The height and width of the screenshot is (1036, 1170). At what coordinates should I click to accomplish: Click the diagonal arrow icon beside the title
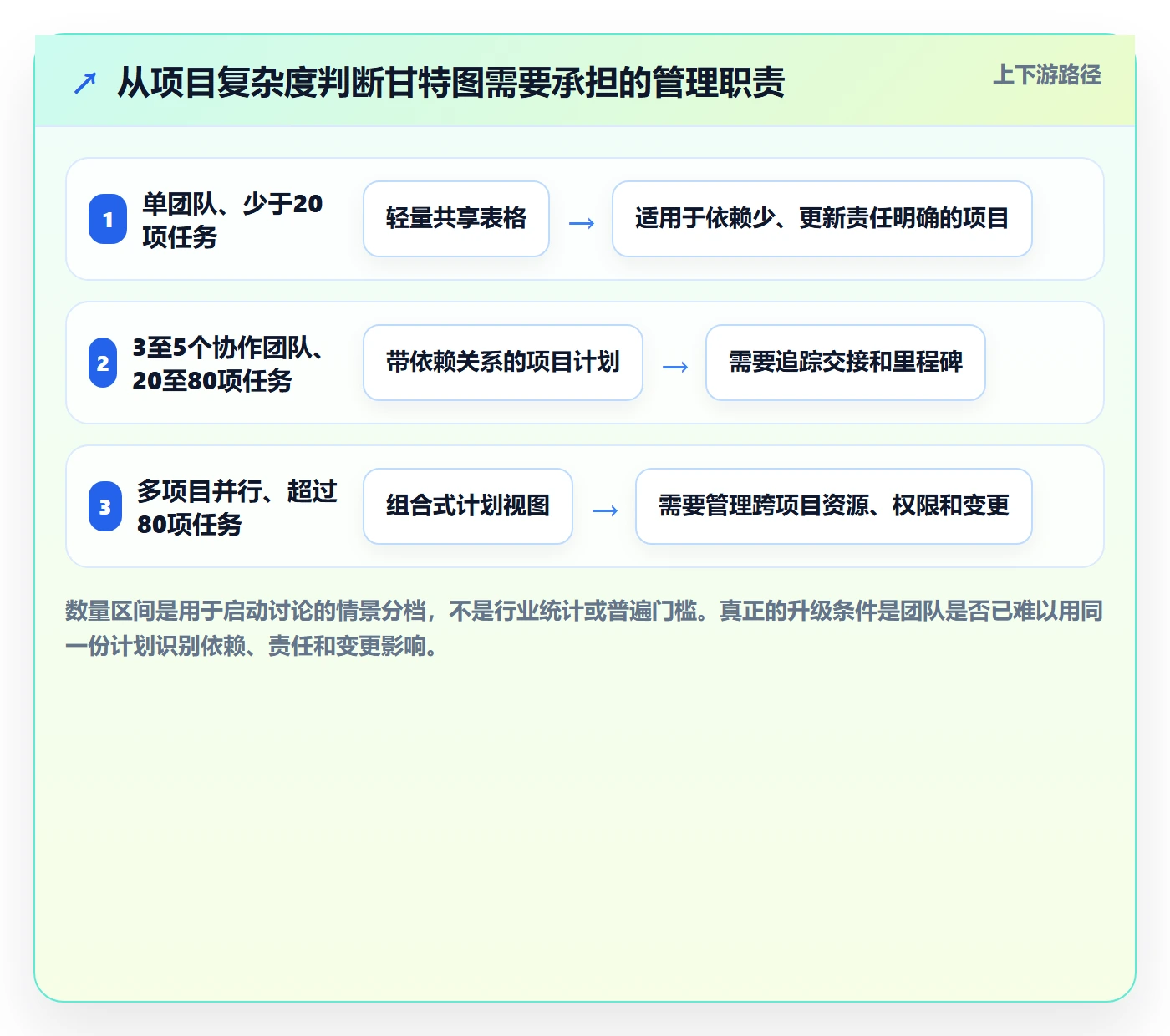[85, 83]
